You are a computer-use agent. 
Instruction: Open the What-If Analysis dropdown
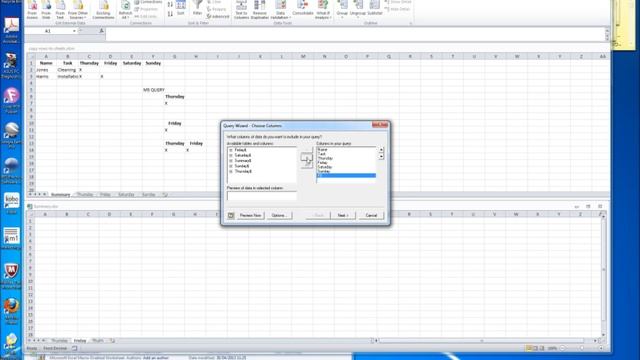[x=323, y=10]
